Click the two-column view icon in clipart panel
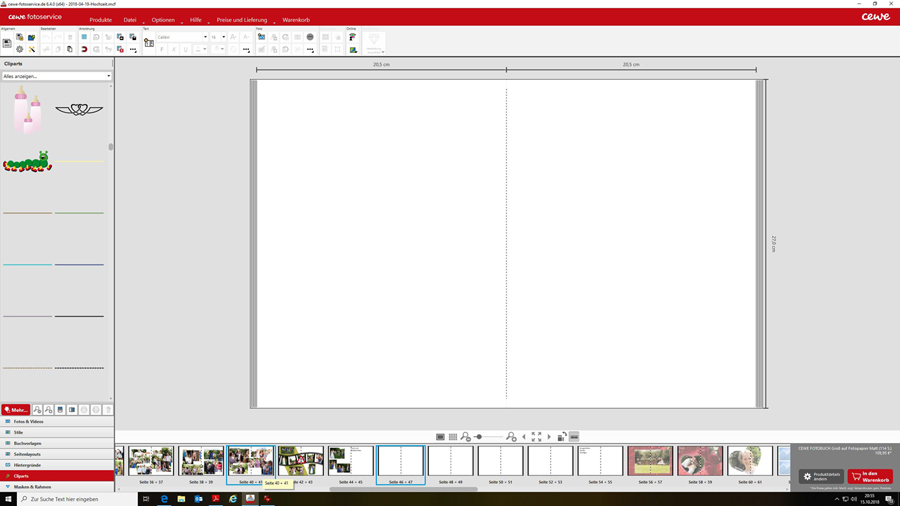900x506 pixels. click(x=72, y=410)
